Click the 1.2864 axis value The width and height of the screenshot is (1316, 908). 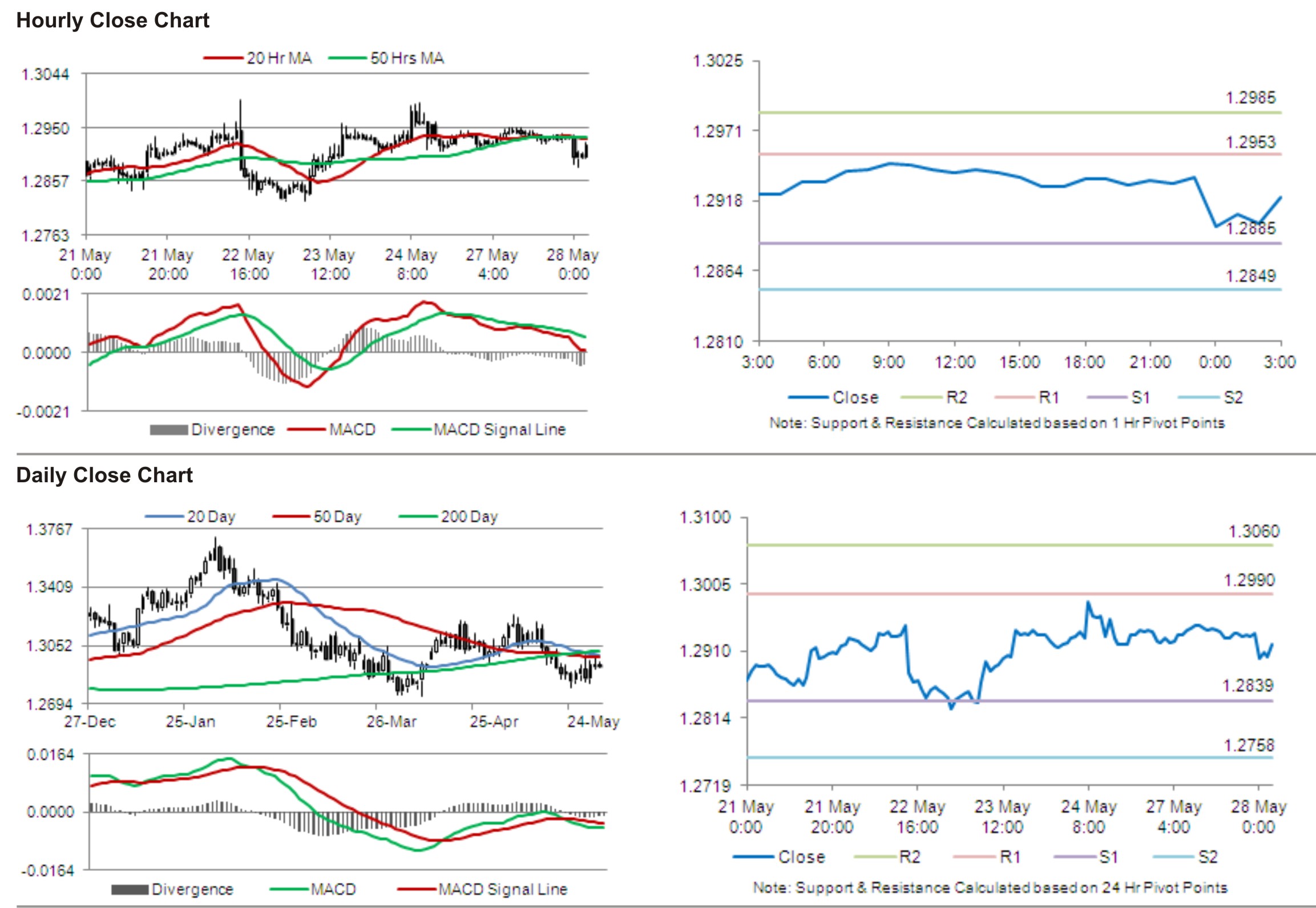(718, 271)
